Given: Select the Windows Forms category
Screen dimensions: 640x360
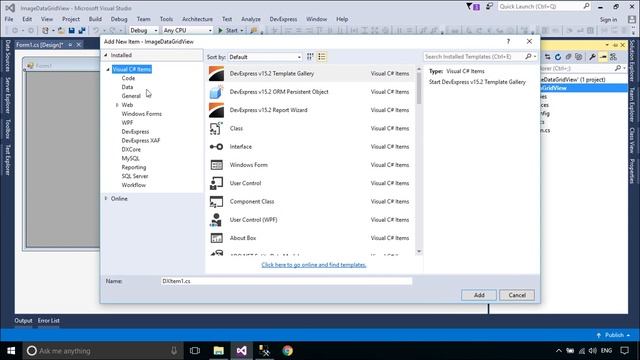Looking at the screenshot, I should coord(142,114).
